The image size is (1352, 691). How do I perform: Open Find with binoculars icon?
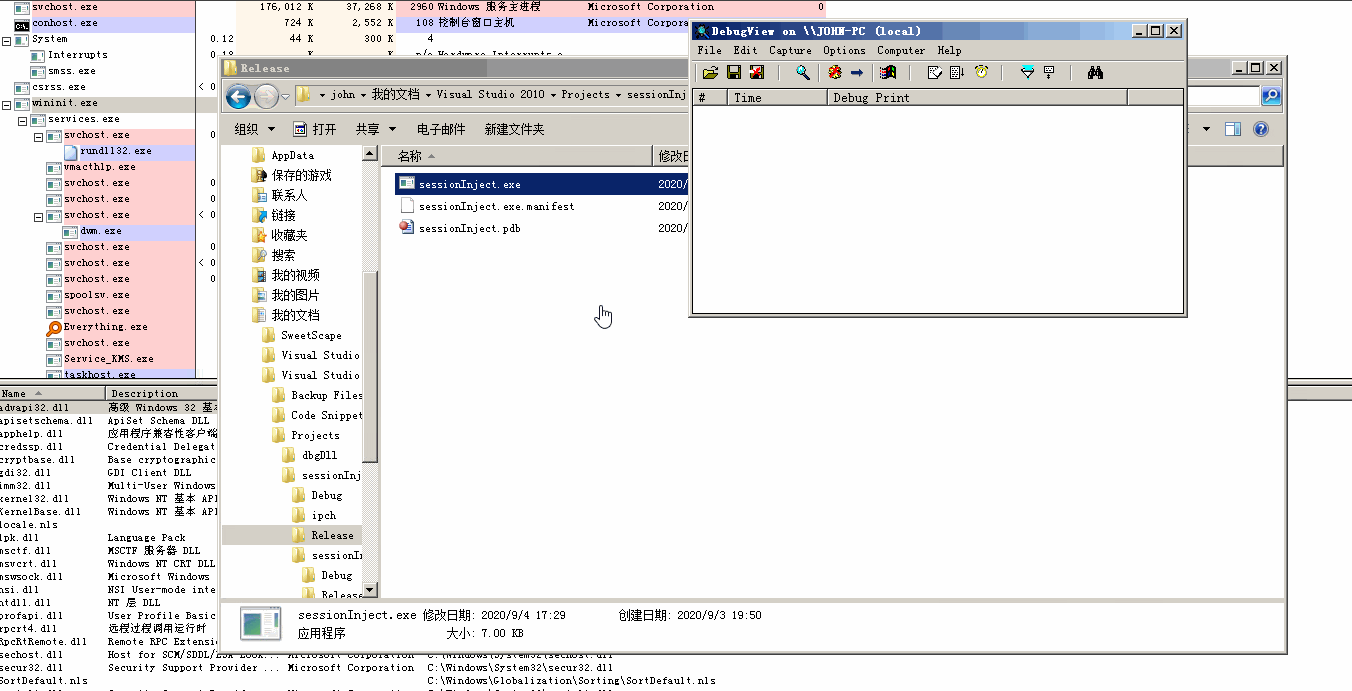pyautogui.click(x=1095, y=73)
